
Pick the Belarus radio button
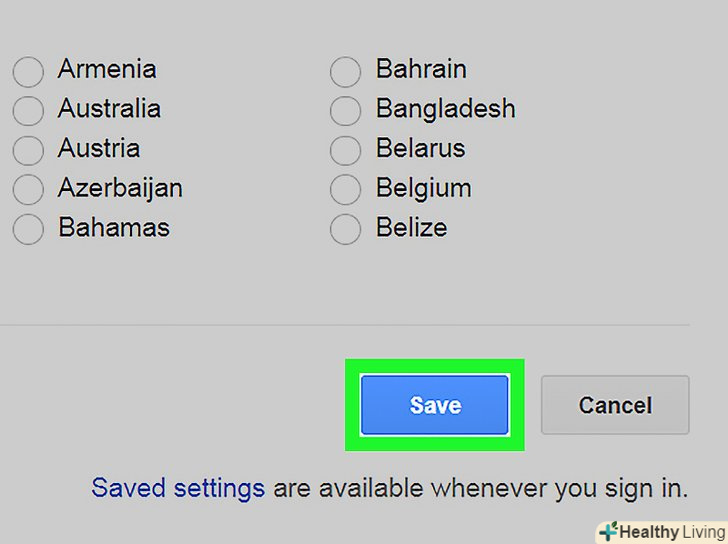[x=345, y=150]
